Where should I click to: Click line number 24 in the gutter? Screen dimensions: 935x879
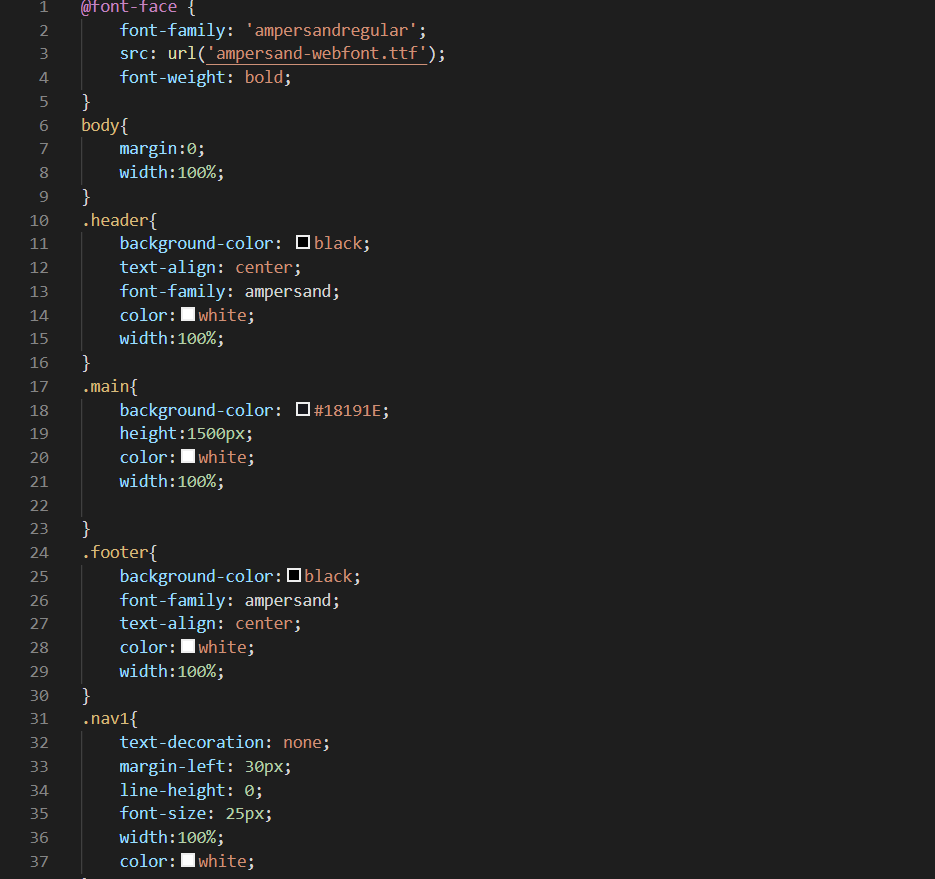[x=39, y=553]
